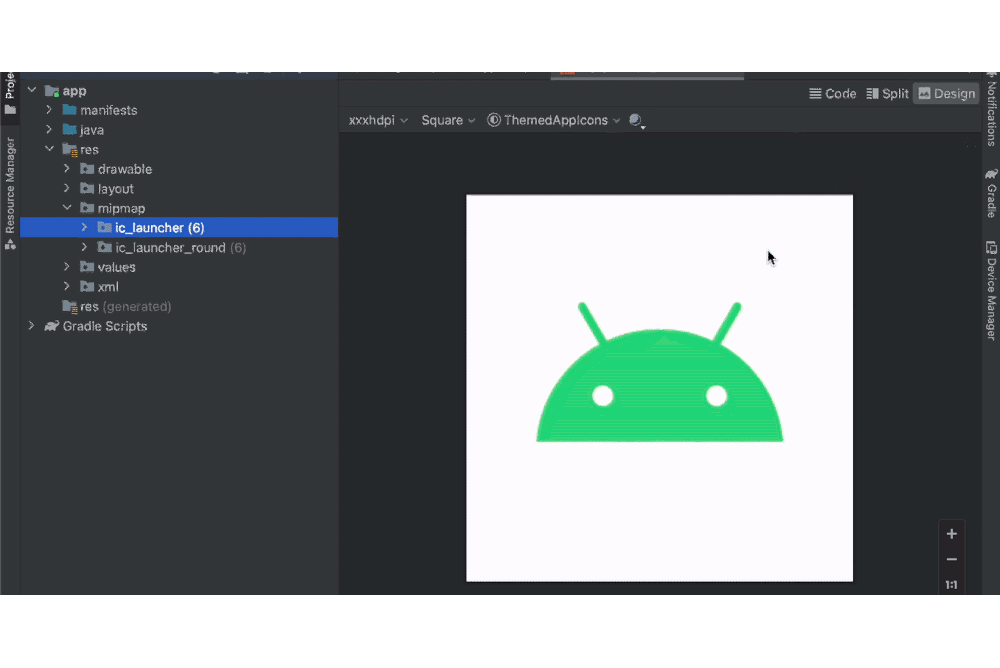Zoom in on the icon preview
Viewport: 1000px width, 668px height.
tap(951, 533)
